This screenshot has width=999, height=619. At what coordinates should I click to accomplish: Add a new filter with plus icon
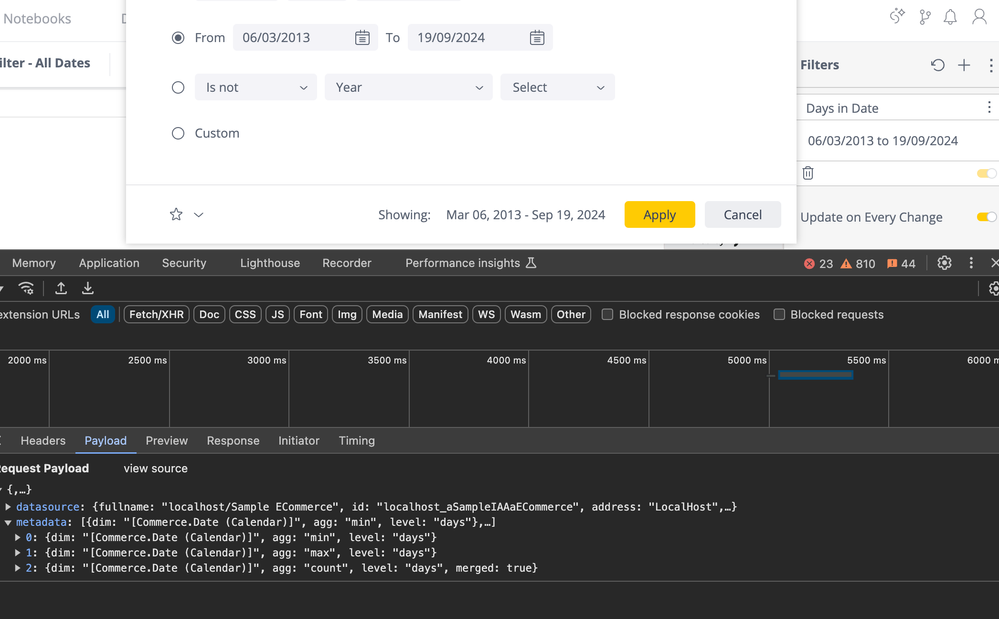click(964, 65)
